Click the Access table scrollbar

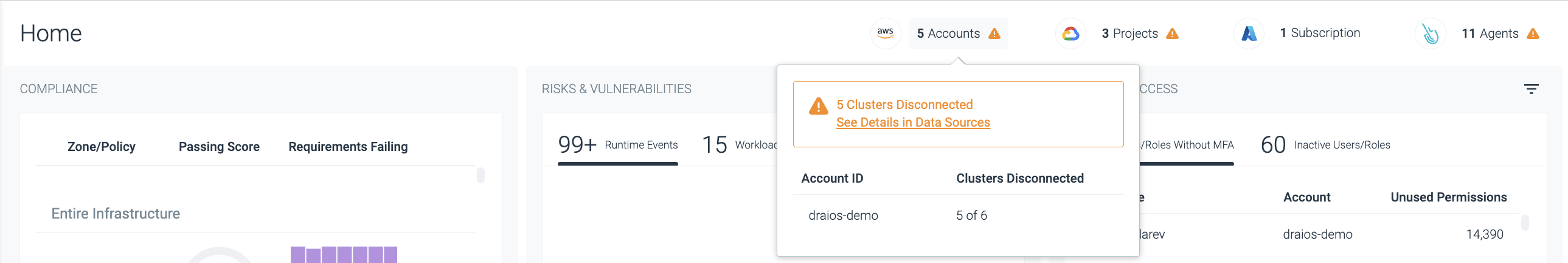click(x=1525, y=222)
